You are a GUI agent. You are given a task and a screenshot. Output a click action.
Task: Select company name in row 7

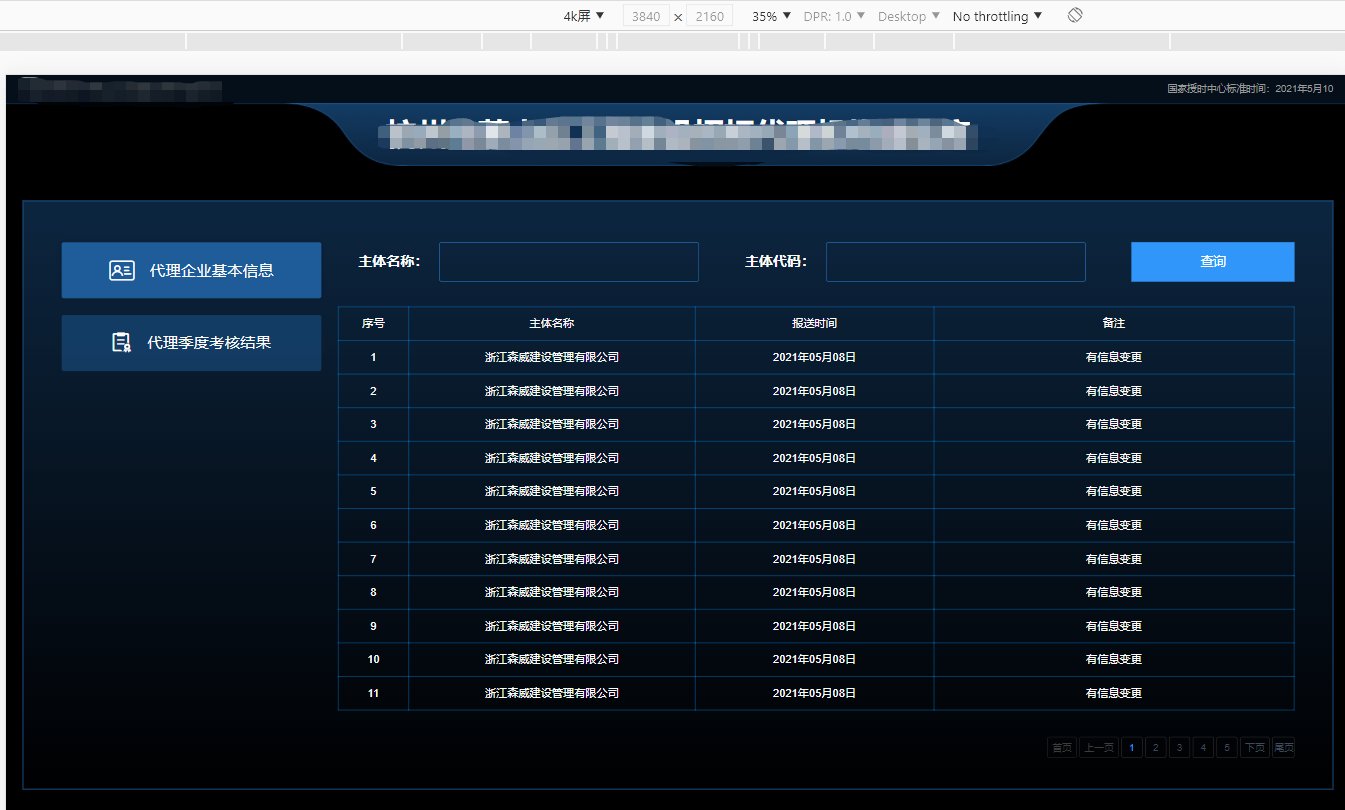point(552,559)
